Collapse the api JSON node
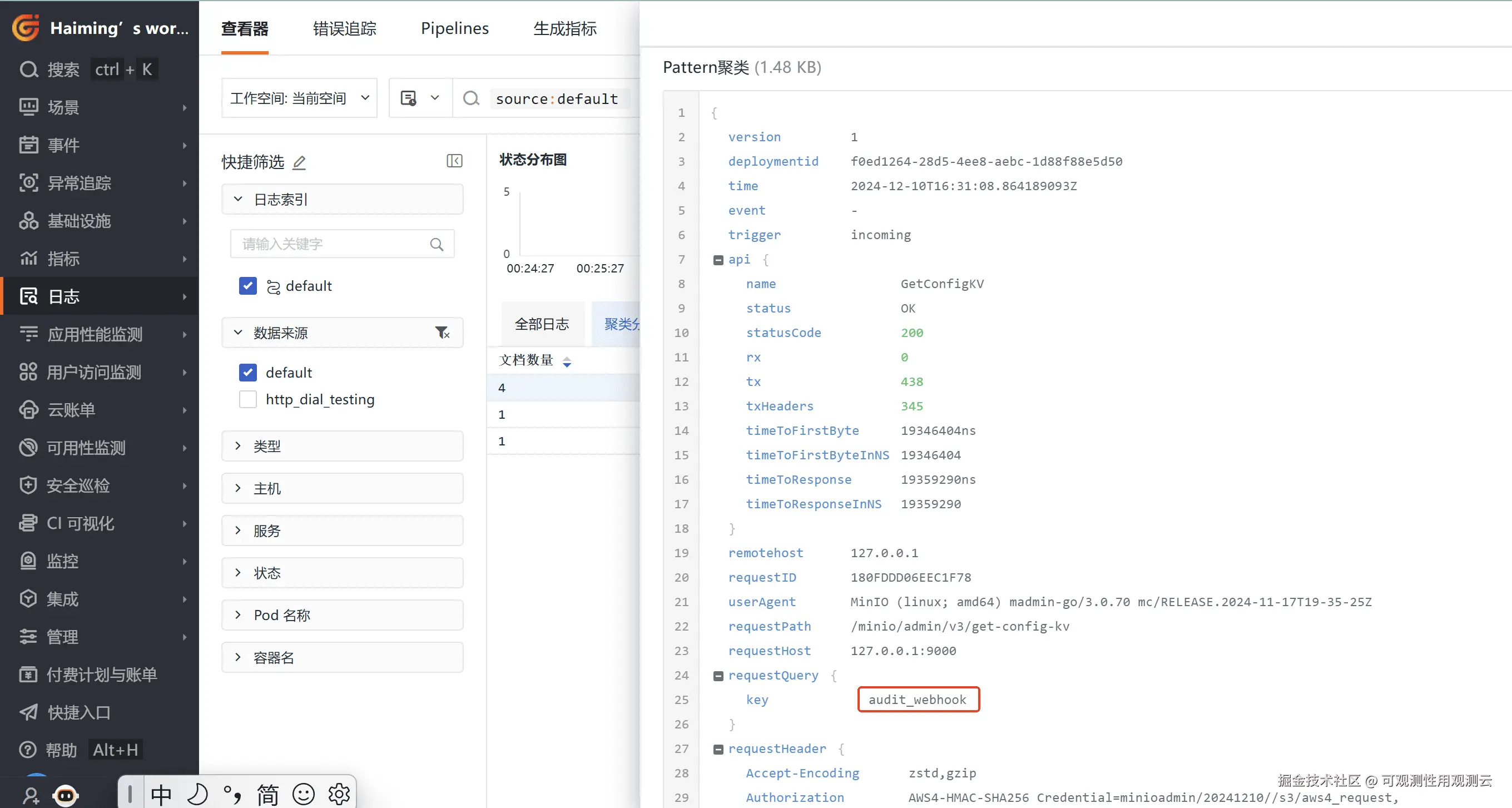Image resolution: width=1512 pixels, height=808 pixels. 718,259
